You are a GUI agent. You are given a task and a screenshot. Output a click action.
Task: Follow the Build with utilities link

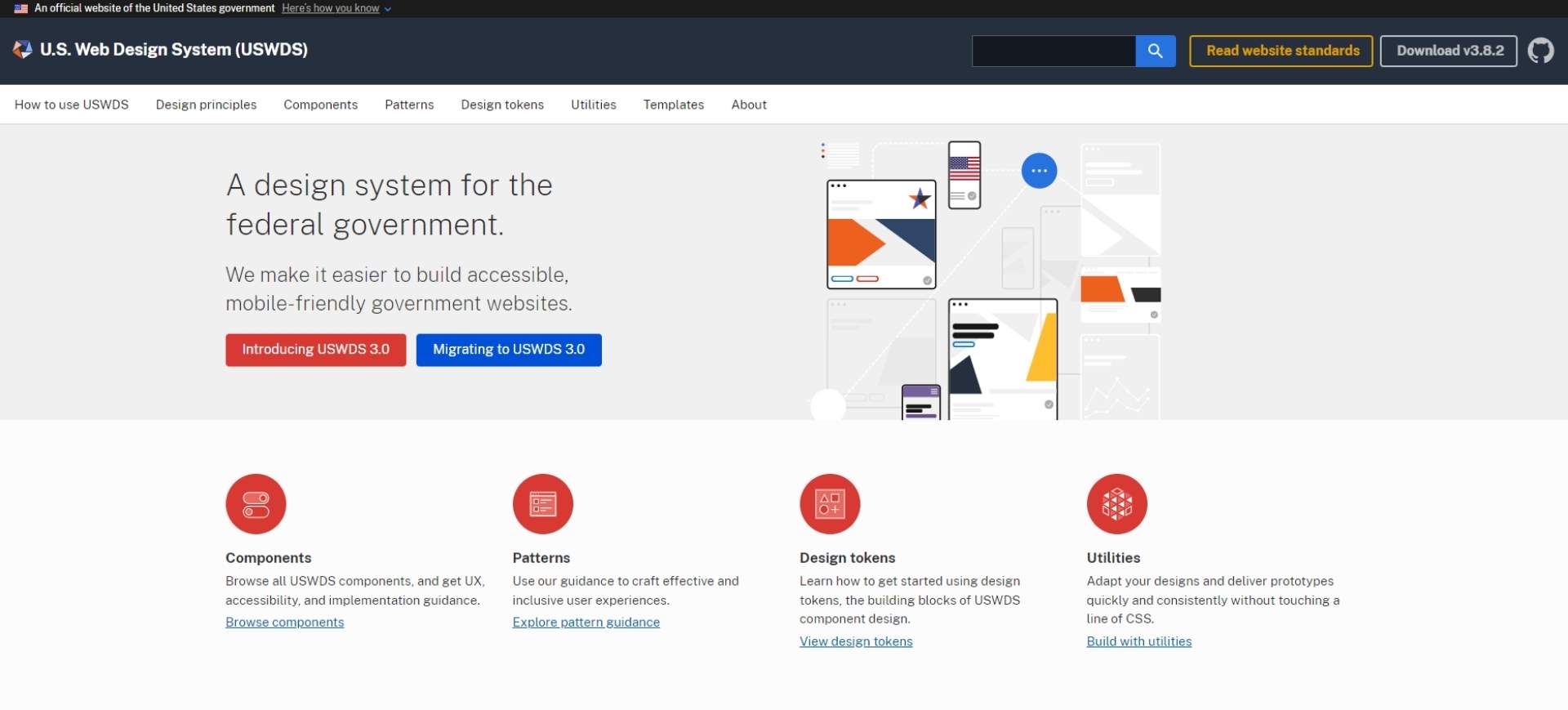[1139, 641]
